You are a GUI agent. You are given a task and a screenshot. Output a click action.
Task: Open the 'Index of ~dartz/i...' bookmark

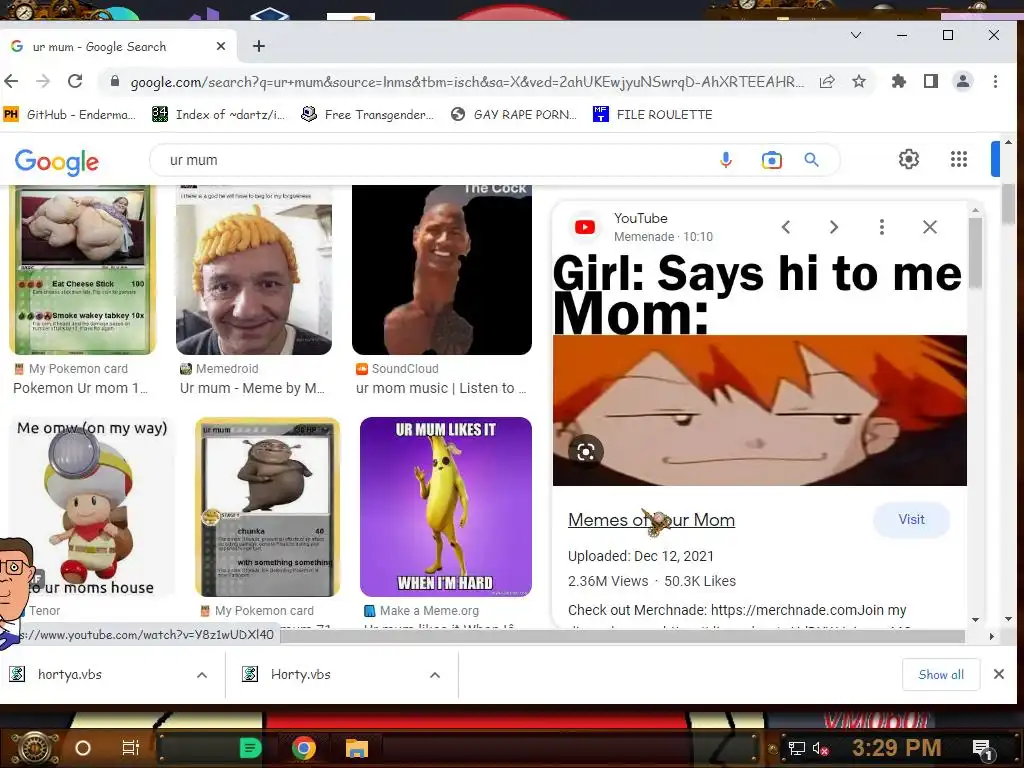tap(219, 114)
